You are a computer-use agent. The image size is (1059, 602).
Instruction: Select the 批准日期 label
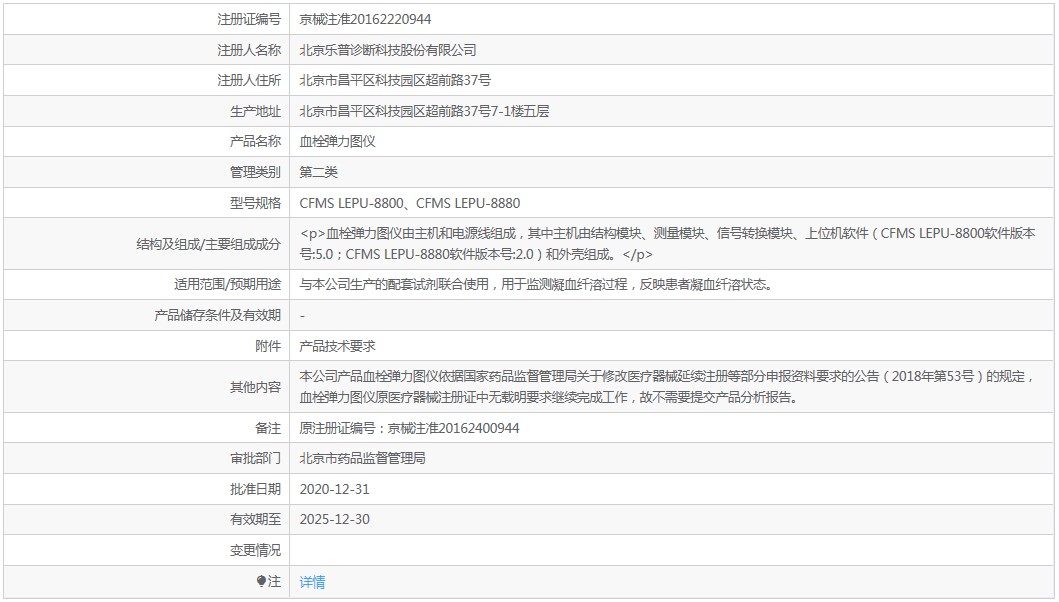(255, 489)
